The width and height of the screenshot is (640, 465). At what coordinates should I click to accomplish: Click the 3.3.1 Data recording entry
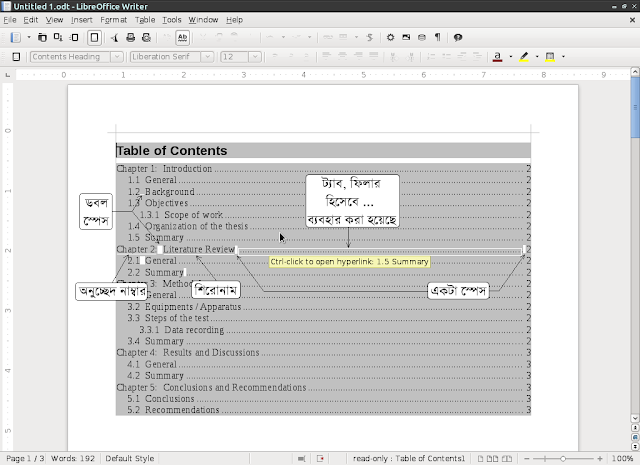(335, 329)
